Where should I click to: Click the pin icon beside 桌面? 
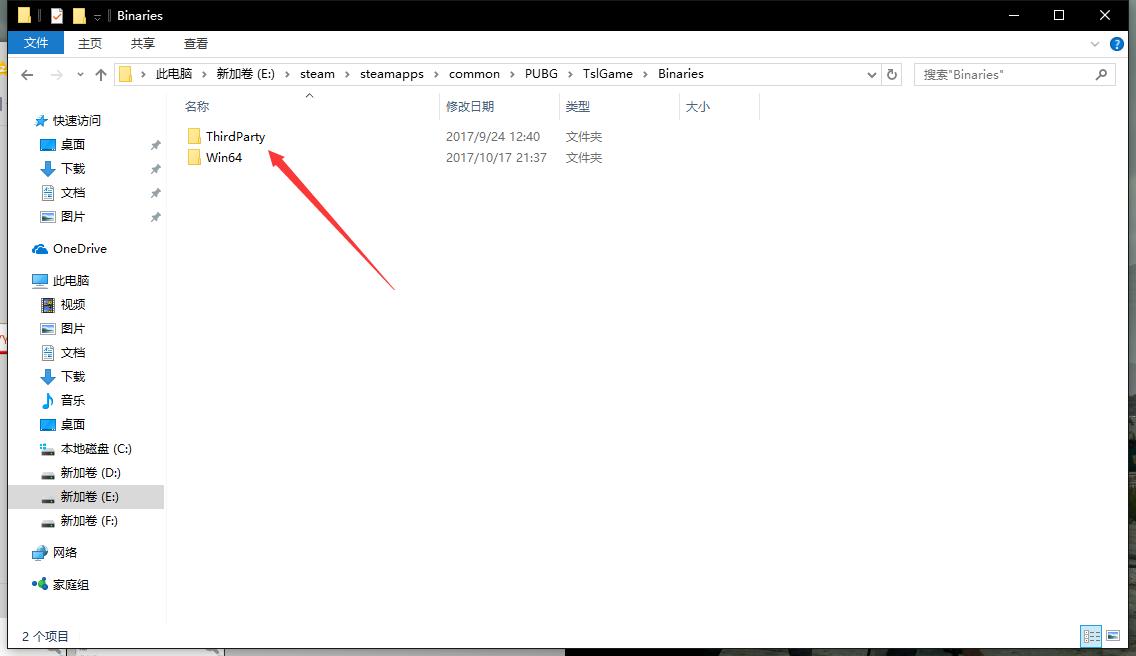(155, 145)
